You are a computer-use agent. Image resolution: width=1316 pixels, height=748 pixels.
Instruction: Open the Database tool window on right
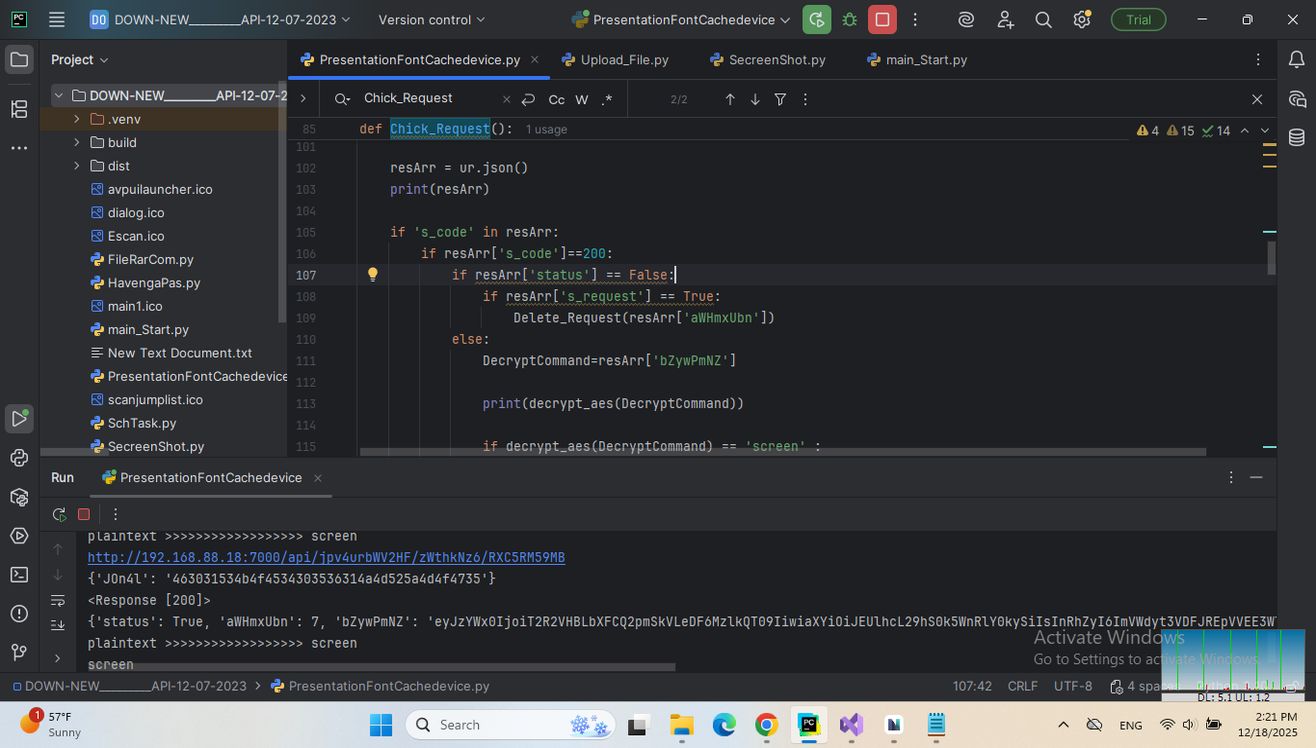(1297, 138)
